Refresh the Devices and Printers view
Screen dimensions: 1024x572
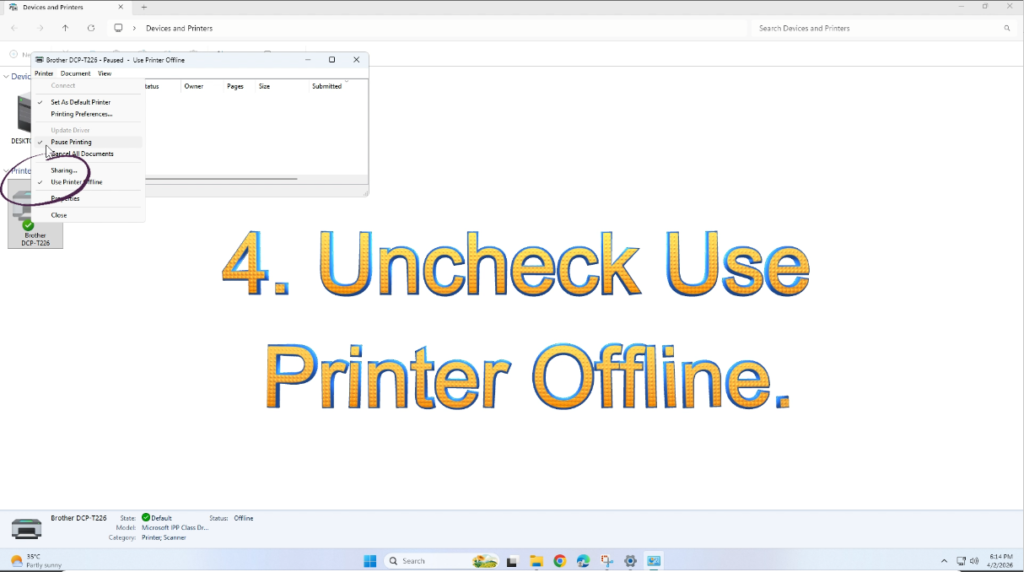(91, 28)
